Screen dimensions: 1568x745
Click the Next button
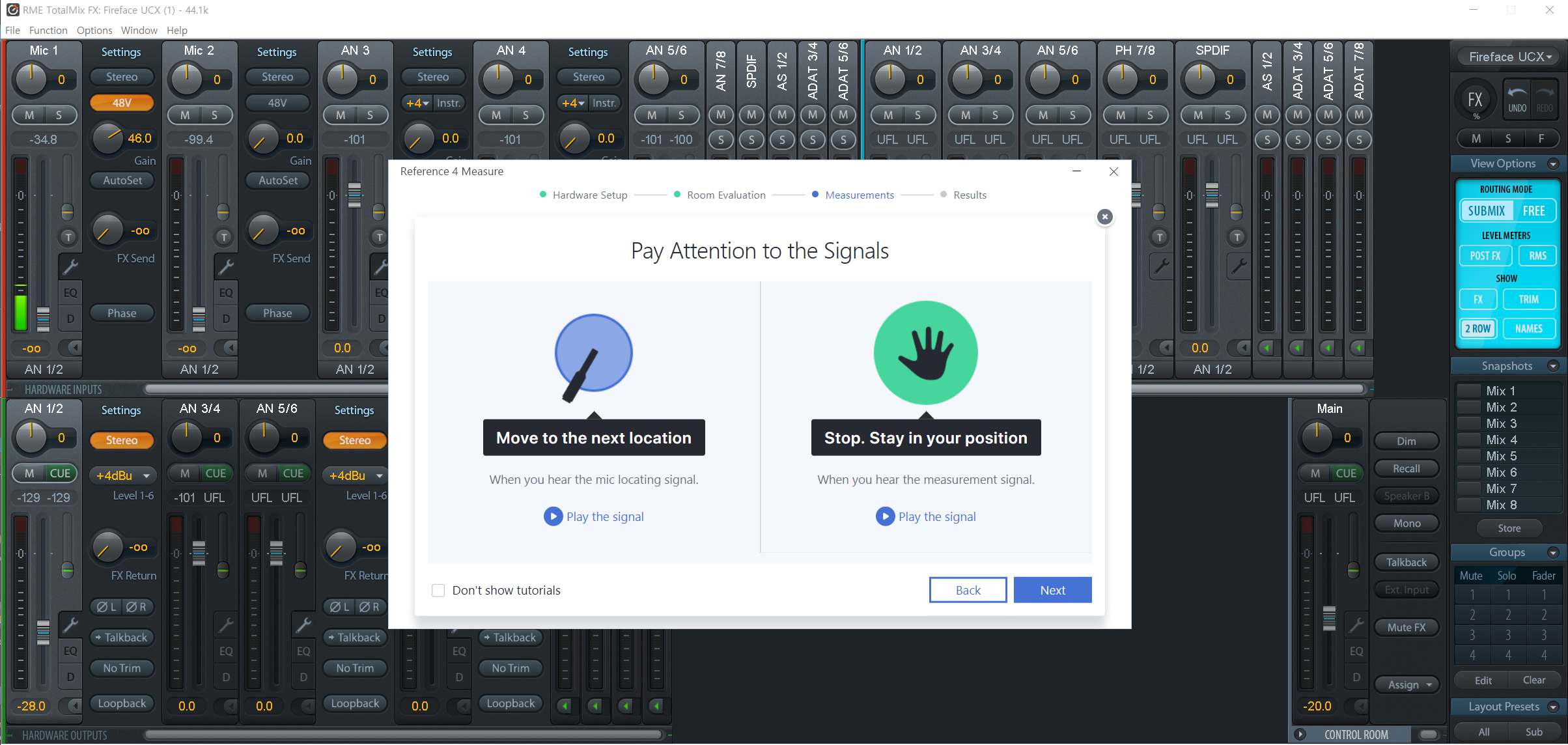pyautogui.click(x=1052, y=590)
